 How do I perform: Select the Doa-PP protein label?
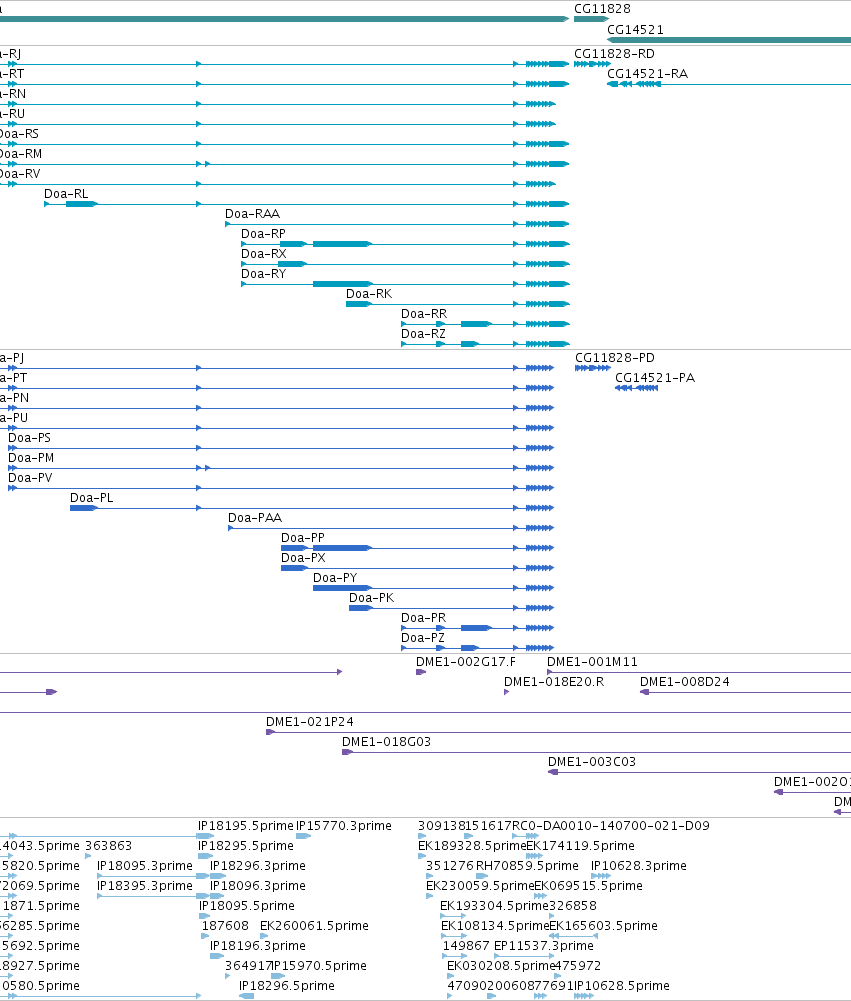tap(303, 538)
